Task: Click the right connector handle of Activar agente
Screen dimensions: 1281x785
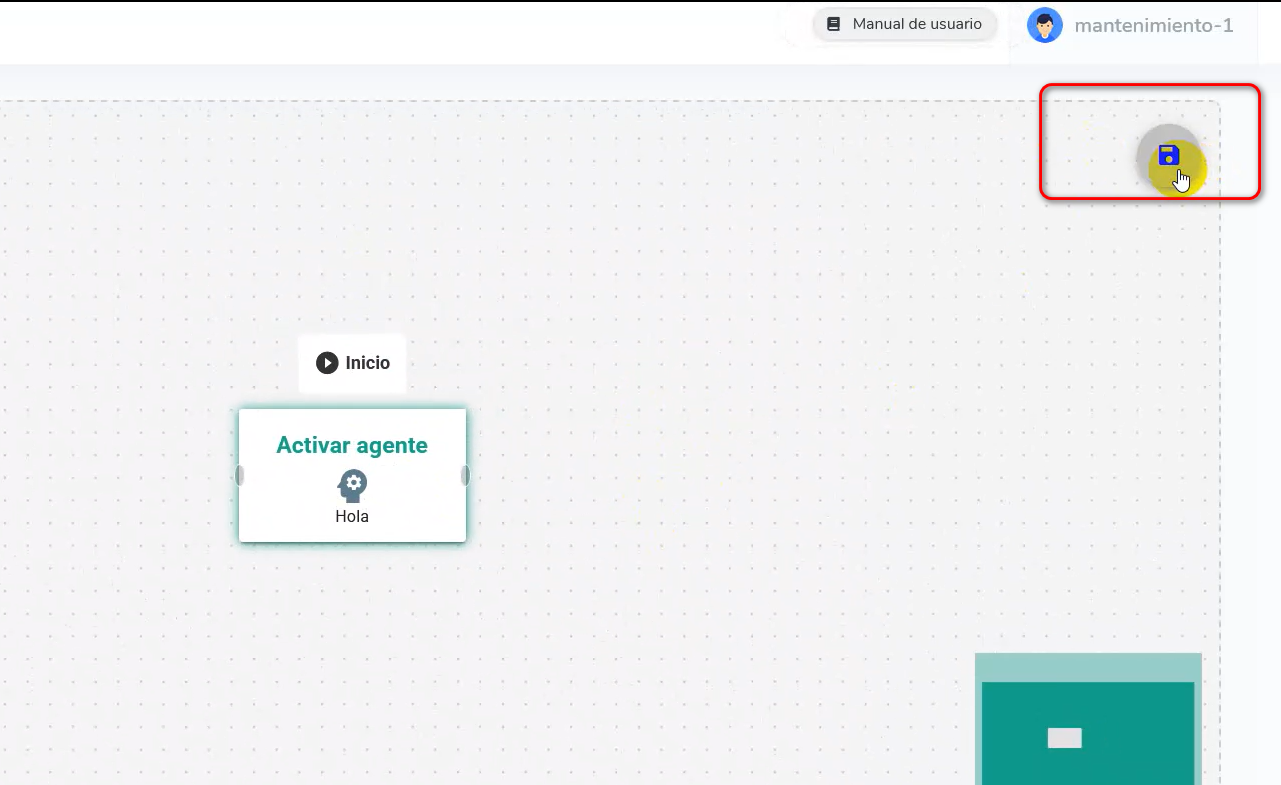Action: (465, 475)
